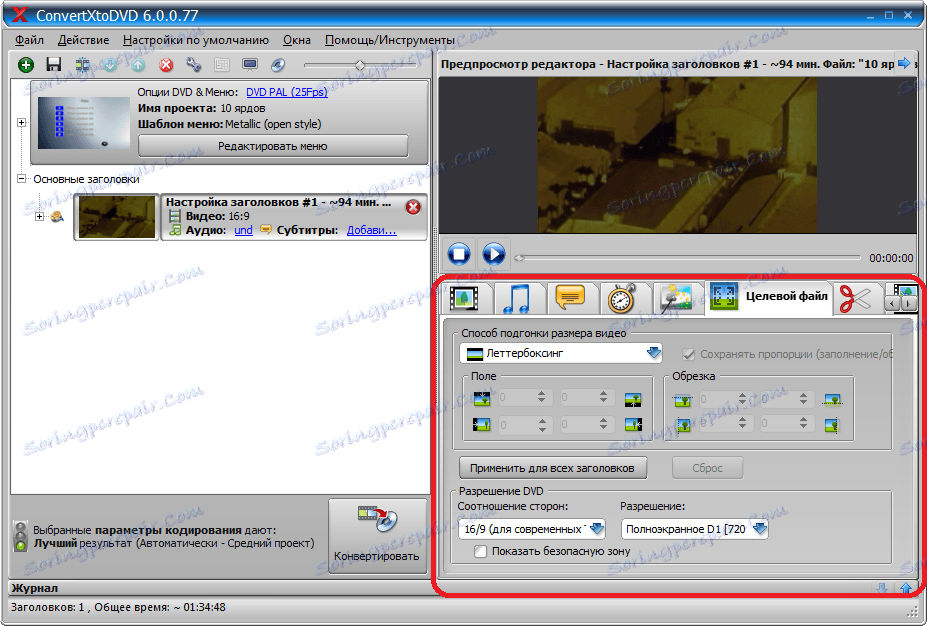Open settings via the wrench icon
The height and width of the screenshot is (626, 927).
pyautogui.click(x=194, y=65)
